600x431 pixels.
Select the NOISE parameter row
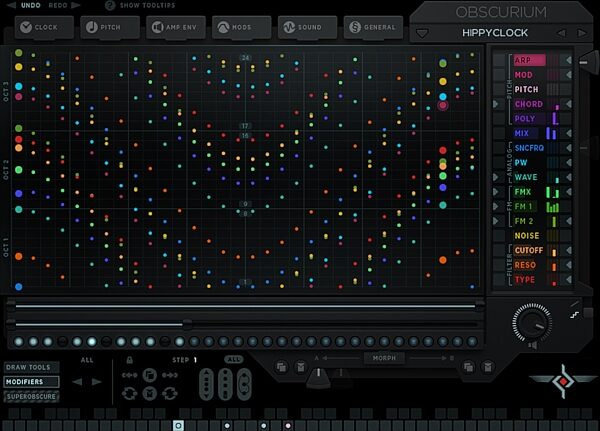pyautogui.click(x=529, y=235)
